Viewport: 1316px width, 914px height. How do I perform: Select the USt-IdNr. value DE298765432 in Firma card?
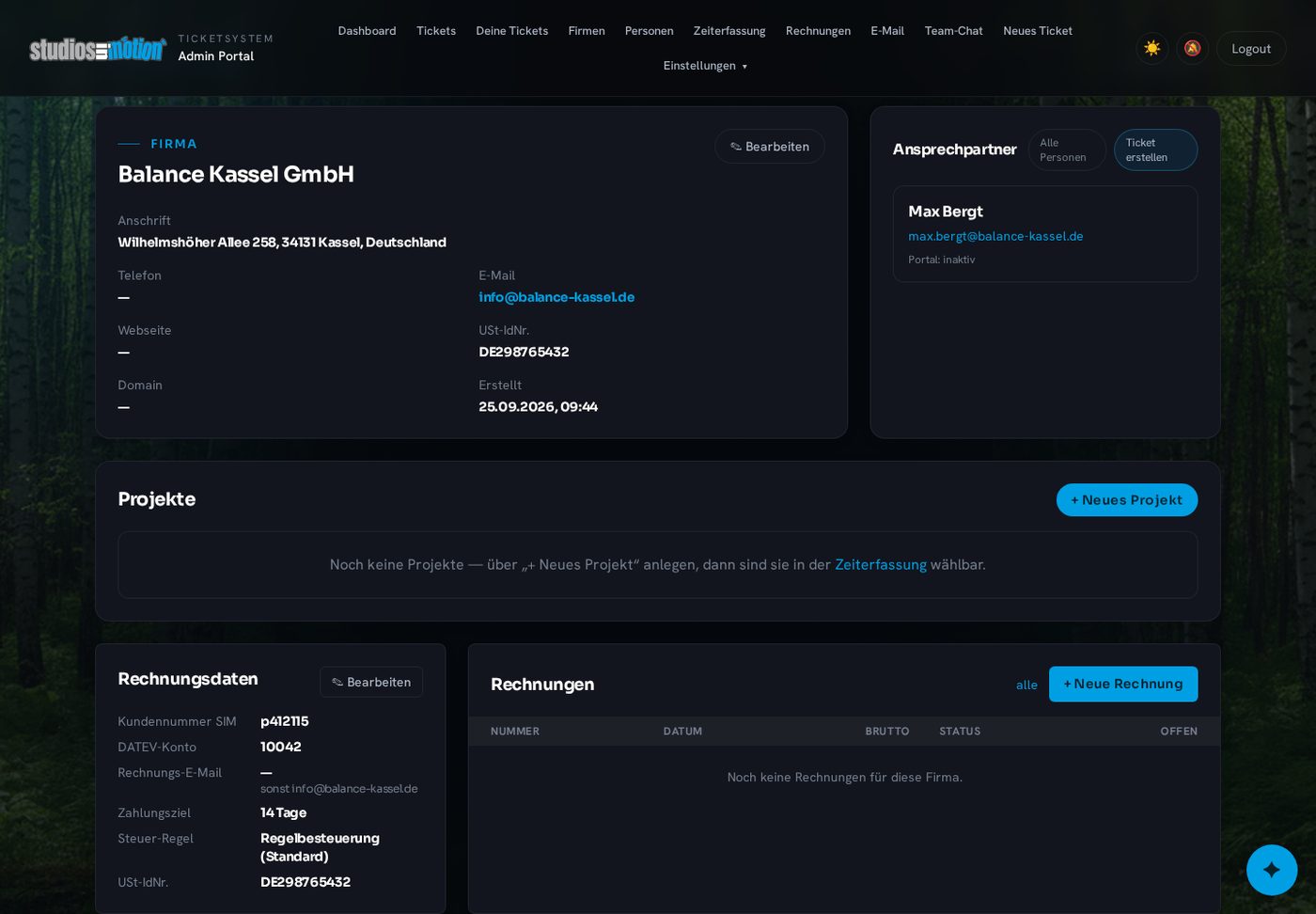coord(524,352)
